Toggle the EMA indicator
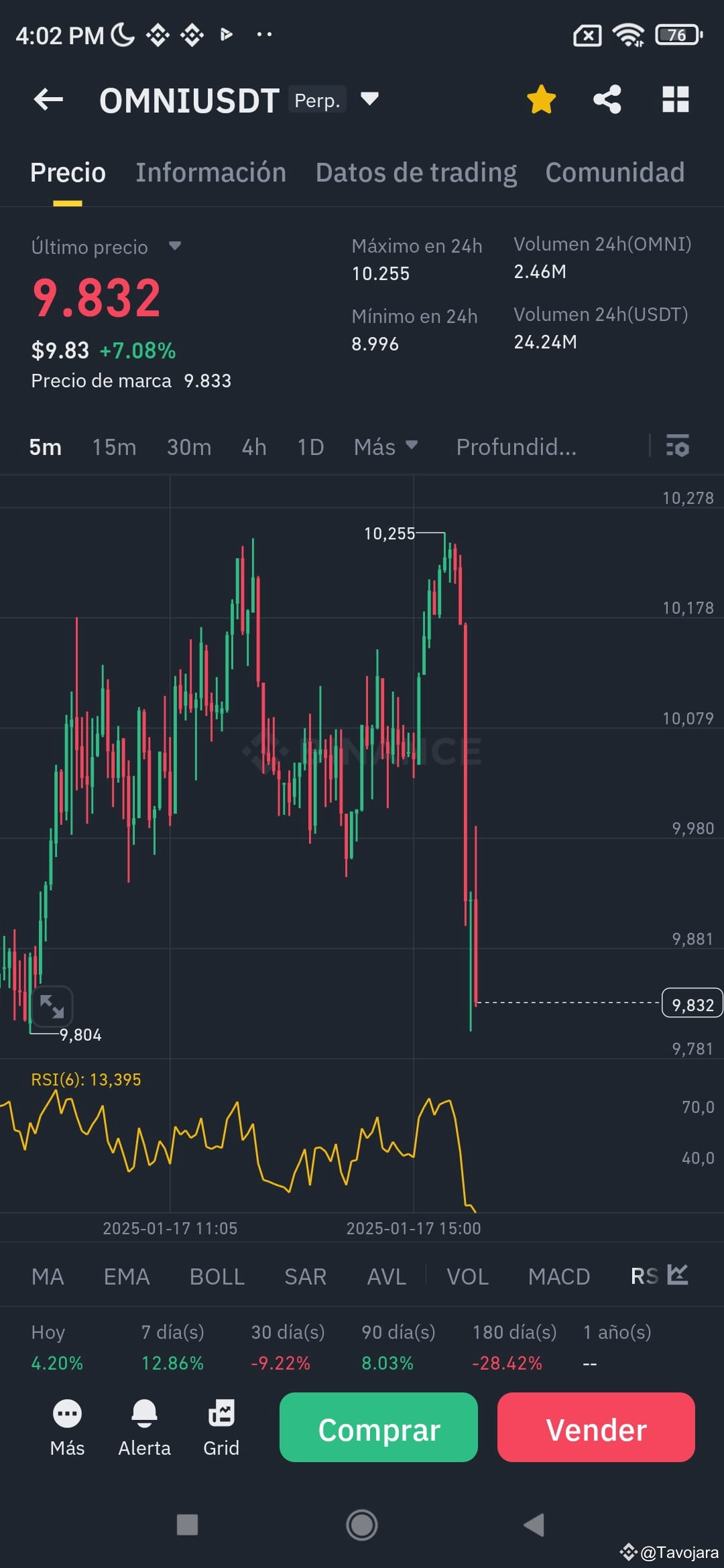 (127, 1277)
